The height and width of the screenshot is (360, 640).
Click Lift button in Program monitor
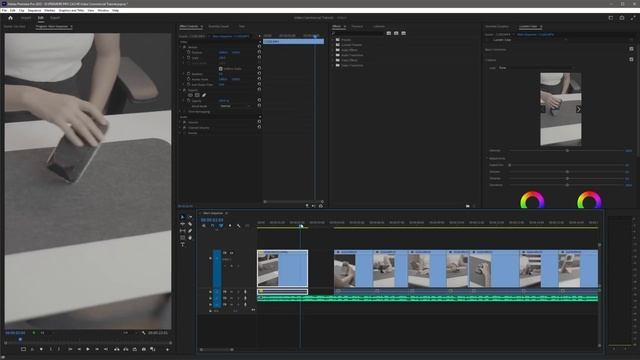point(117,349)
